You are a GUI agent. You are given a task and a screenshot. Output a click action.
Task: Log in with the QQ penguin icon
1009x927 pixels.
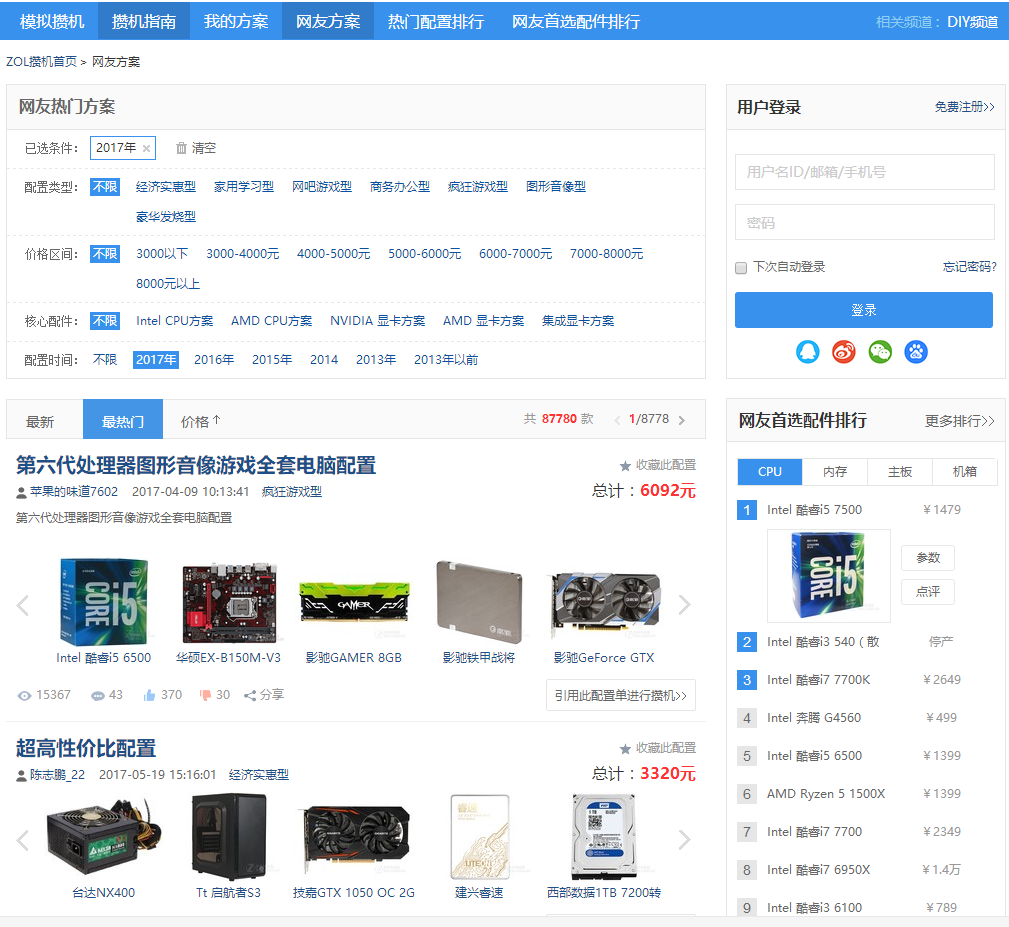pos(808,352)
